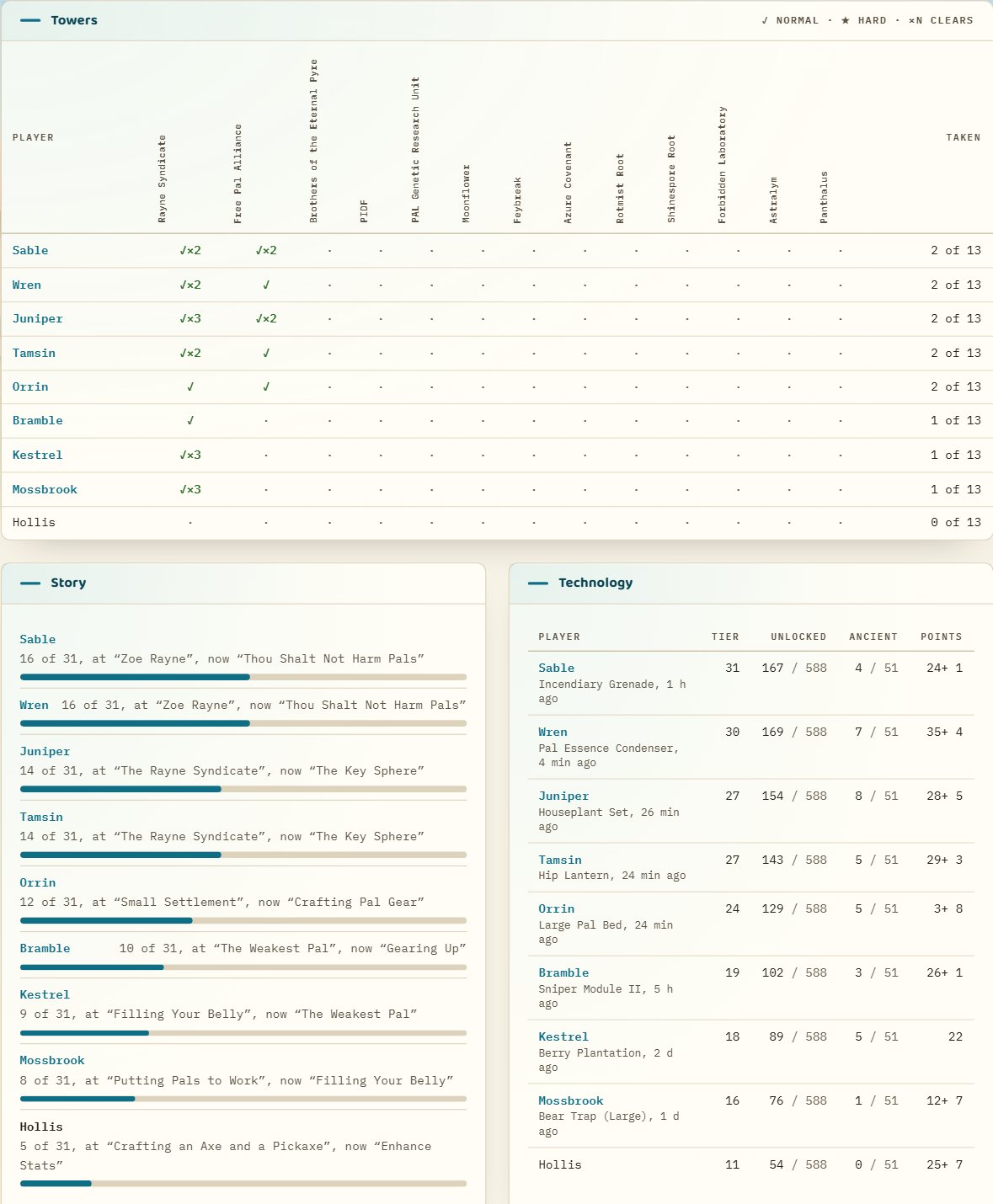
Task: Click the Shinespore Root column header
Action: coord(671,178)
